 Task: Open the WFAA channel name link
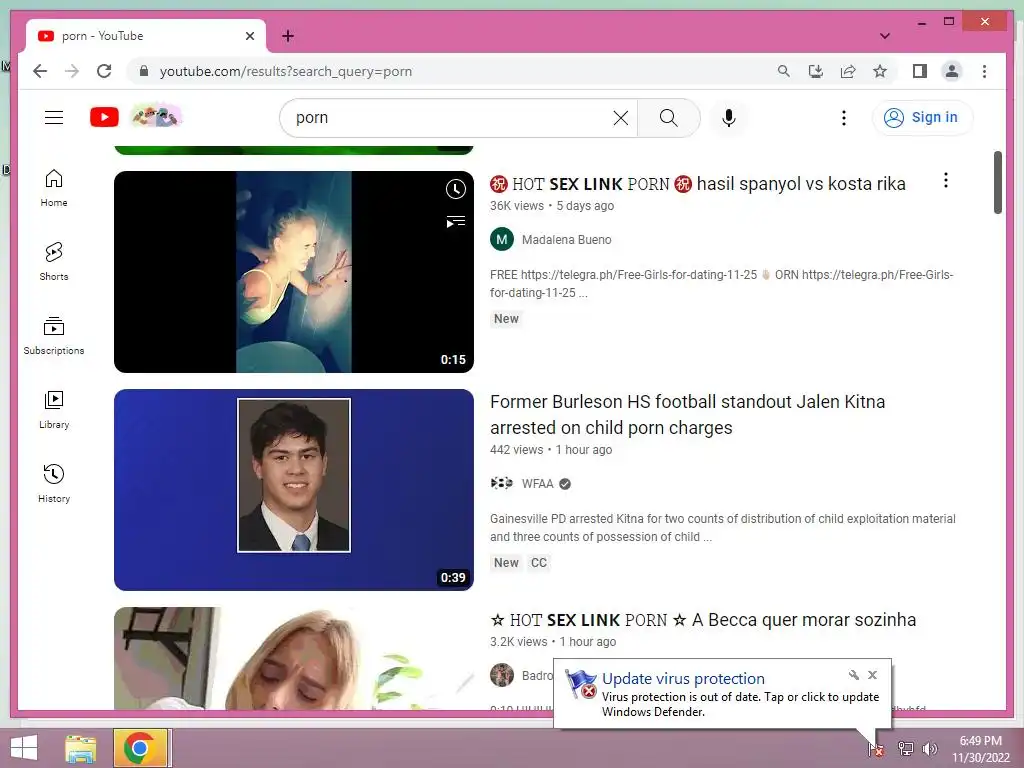[537, 484]
